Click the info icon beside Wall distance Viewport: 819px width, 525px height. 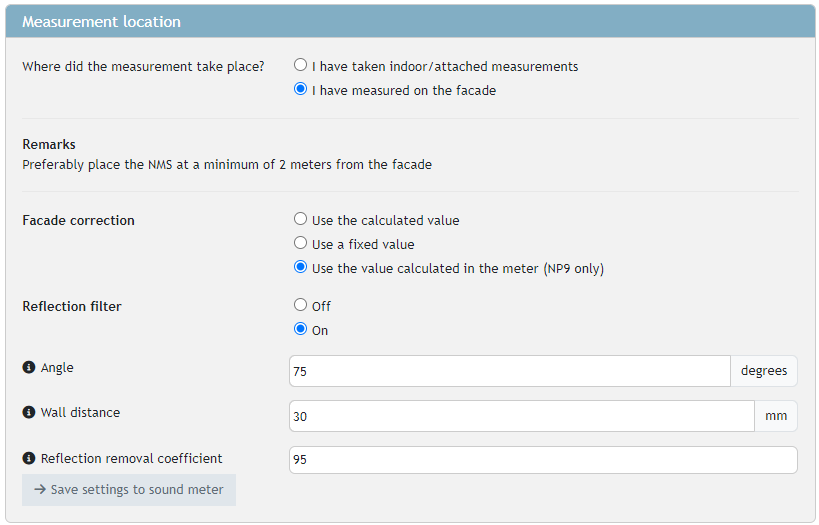tap(28, 412)
